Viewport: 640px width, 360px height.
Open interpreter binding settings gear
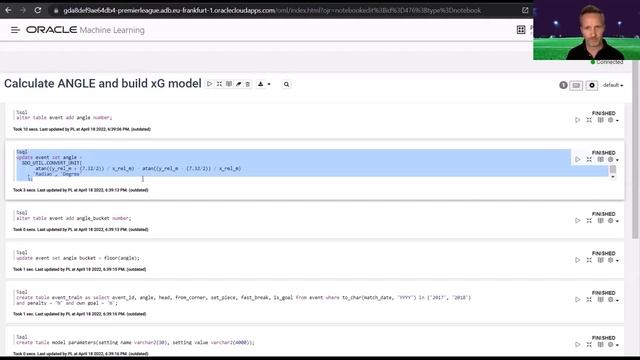592,85
